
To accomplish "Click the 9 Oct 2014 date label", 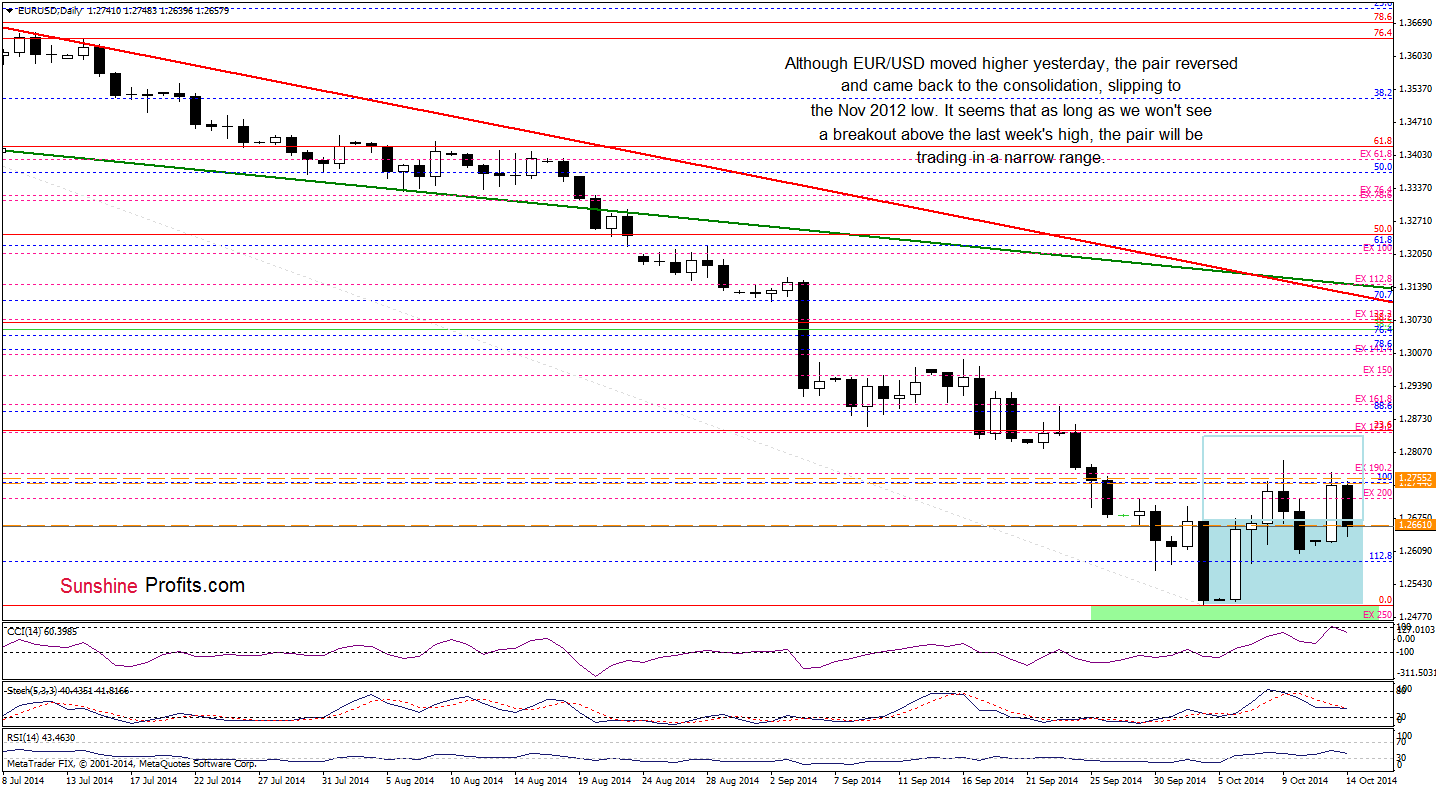I will pos(1304,779).
